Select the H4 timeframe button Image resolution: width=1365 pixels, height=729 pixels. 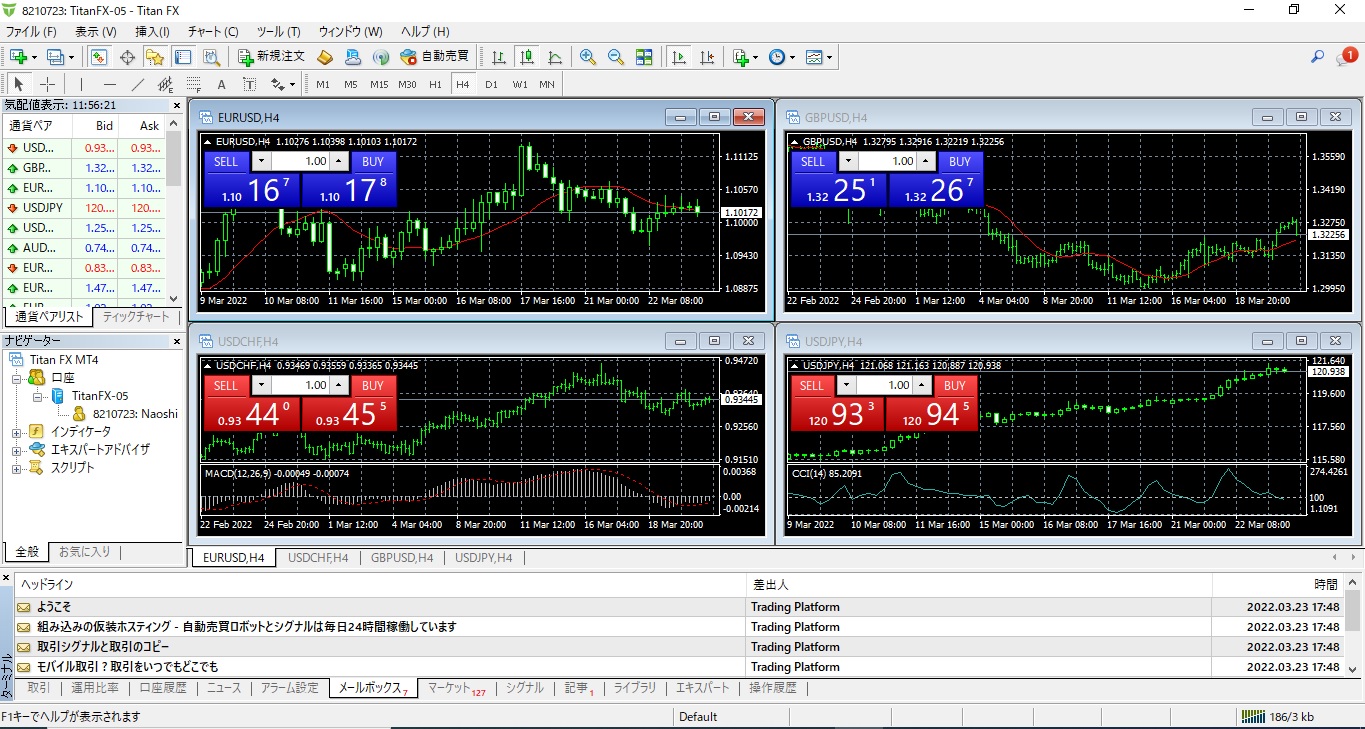463,84
